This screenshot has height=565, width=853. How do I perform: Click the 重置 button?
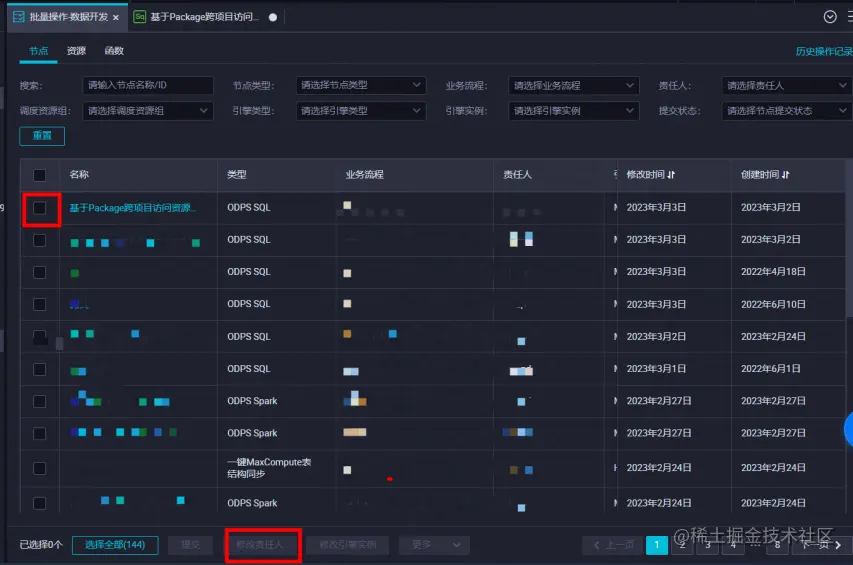pos(42,136)
